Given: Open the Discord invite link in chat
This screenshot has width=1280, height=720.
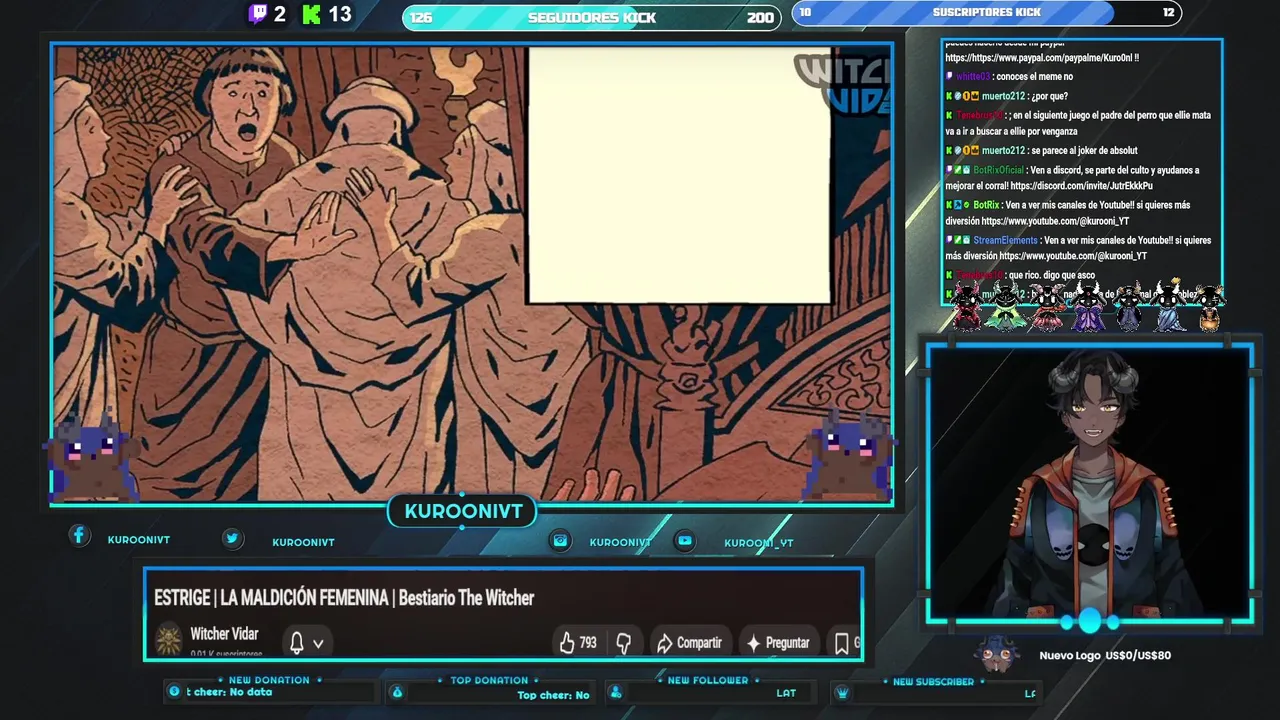Looking at the screenshot, I should coord(1081,186).
